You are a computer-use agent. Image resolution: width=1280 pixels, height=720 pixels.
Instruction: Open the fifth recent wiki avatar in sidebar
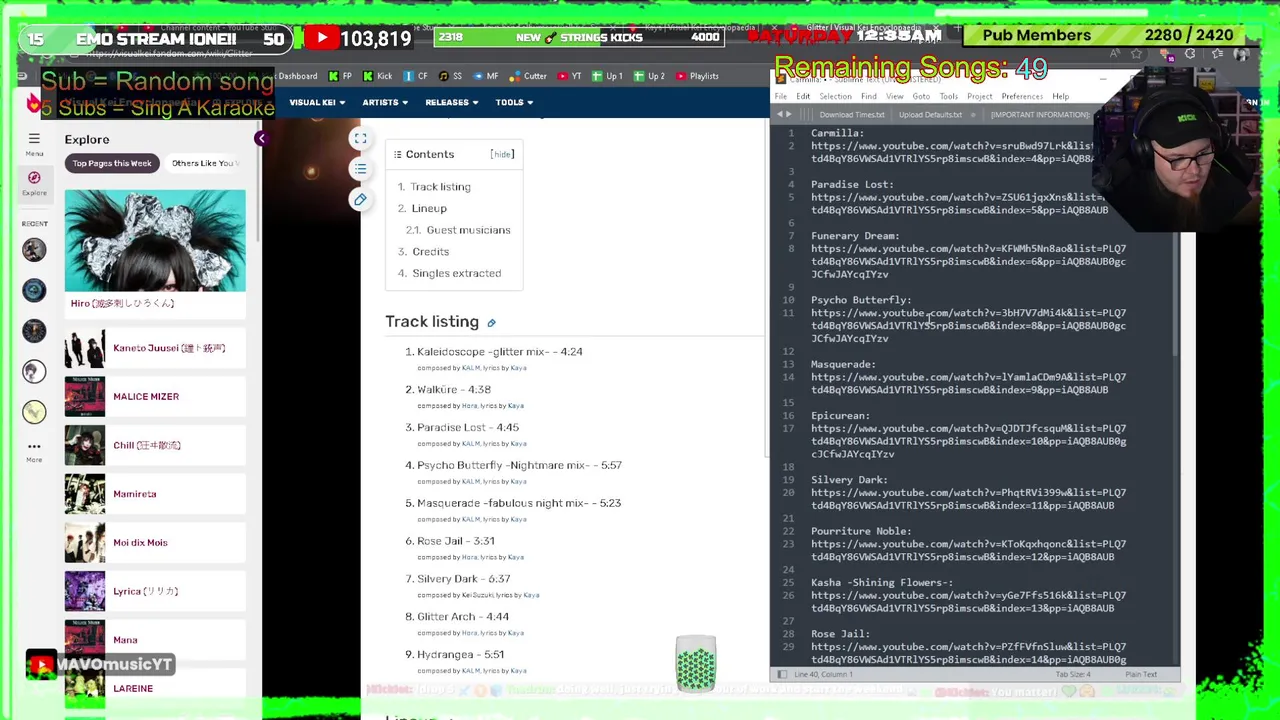[34, 411]
